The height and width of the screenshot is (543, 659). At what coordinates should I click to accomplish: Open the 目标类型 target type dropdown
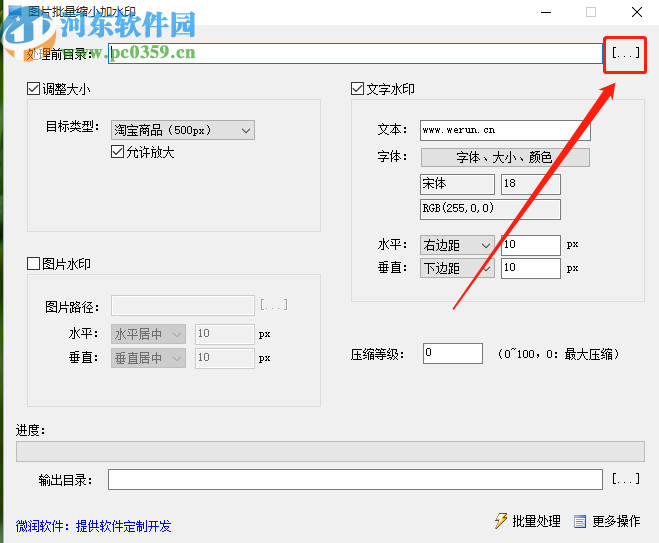click(183, 130)
